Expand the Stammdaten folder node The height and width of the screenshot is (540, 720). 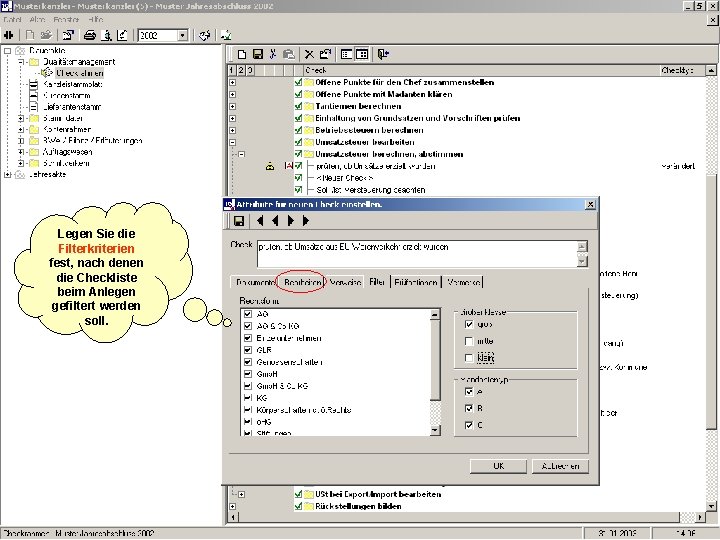[21, 118]
